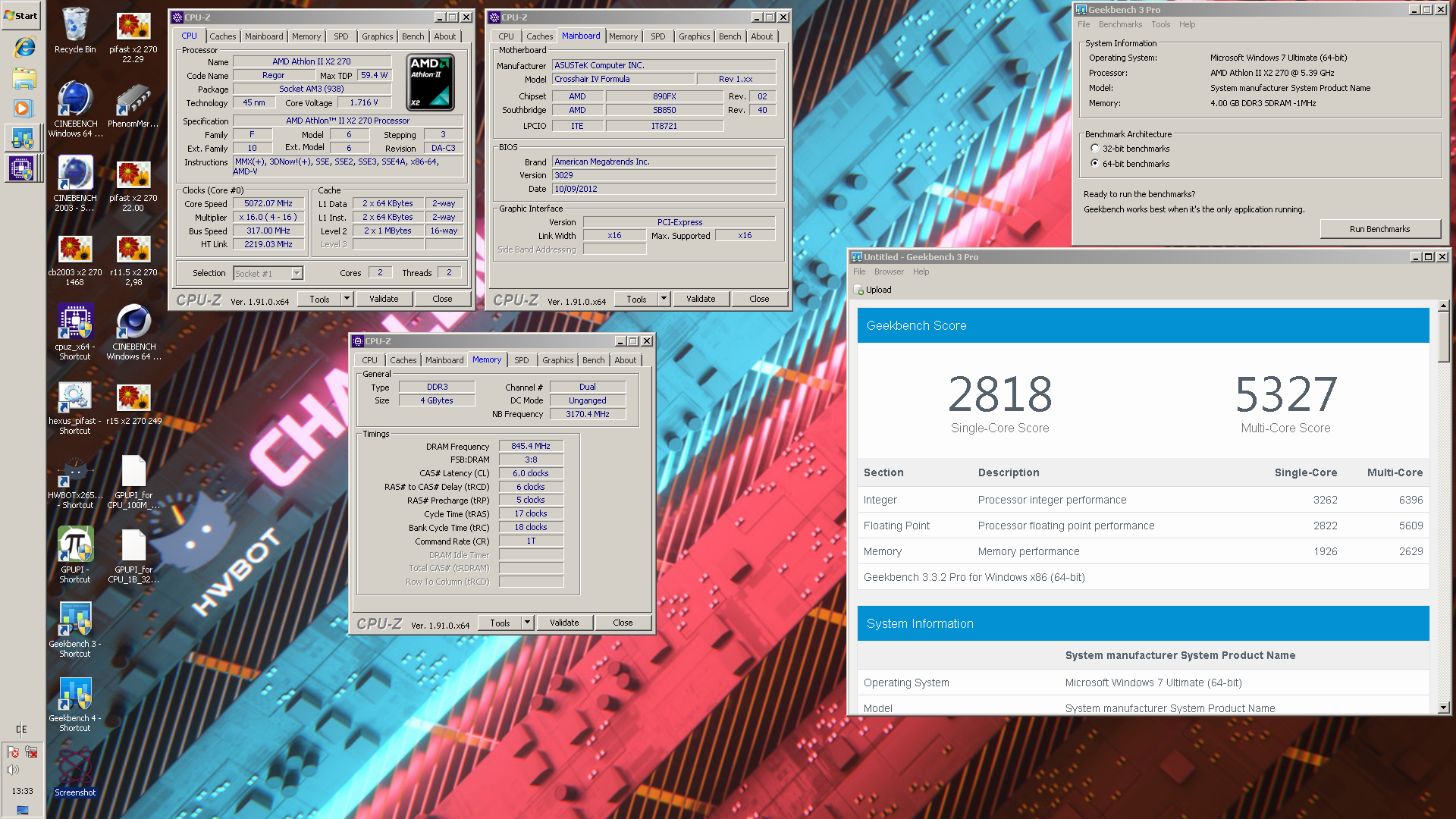
Task: Open the GPUPI_for CPU_1B_32 file
Action: (133, 556)
